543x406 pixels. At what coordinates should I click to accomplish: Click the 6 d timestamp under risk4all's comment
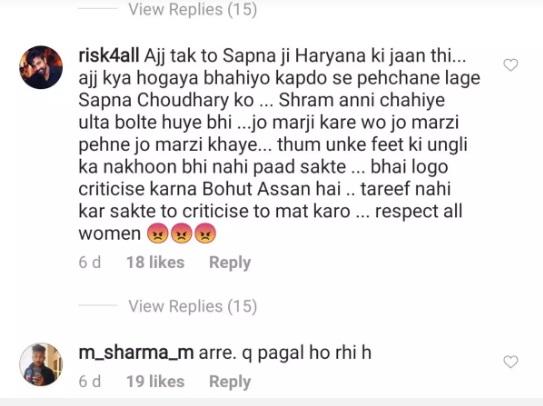pyautogui.click(x=90, y=262)
